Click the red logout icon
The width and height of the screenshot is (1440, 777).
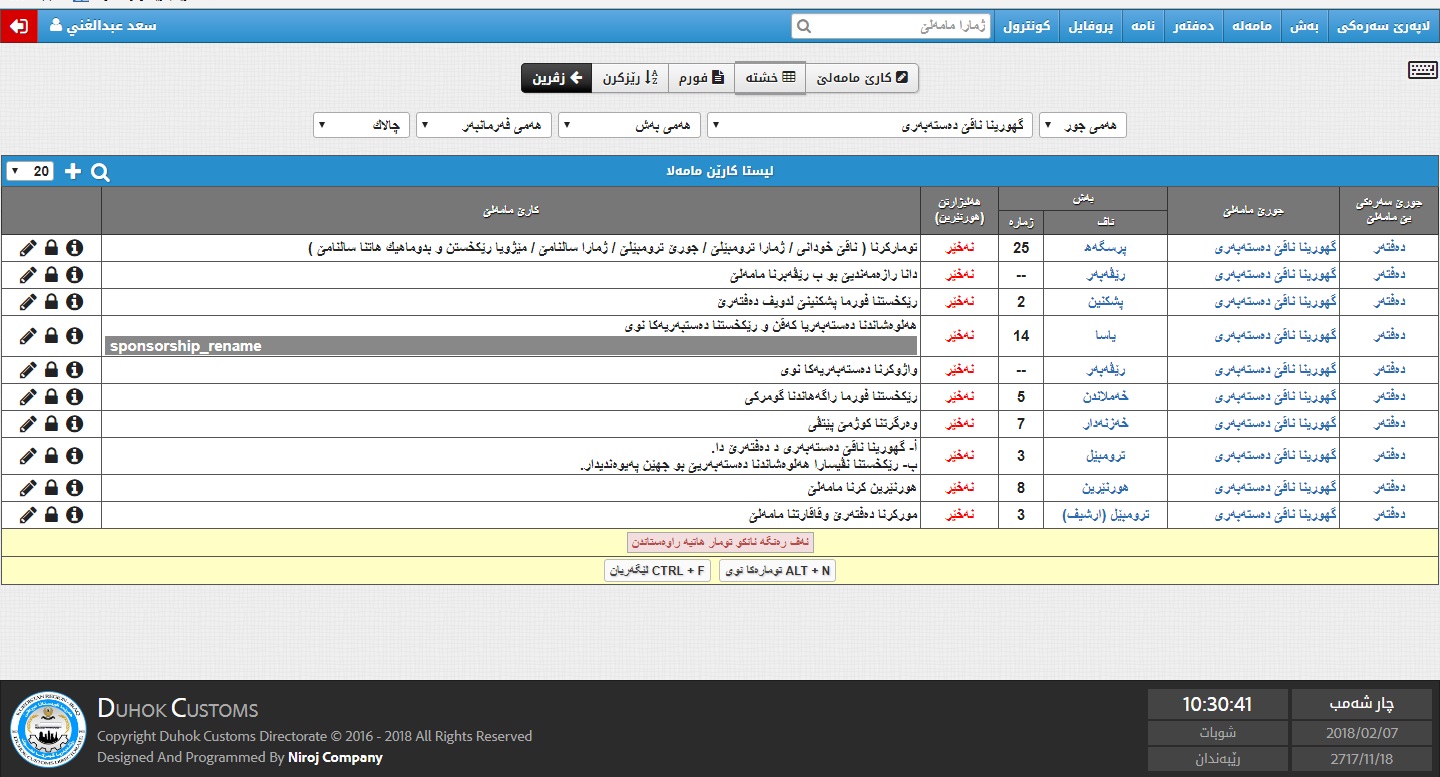[x=18, y=26]
